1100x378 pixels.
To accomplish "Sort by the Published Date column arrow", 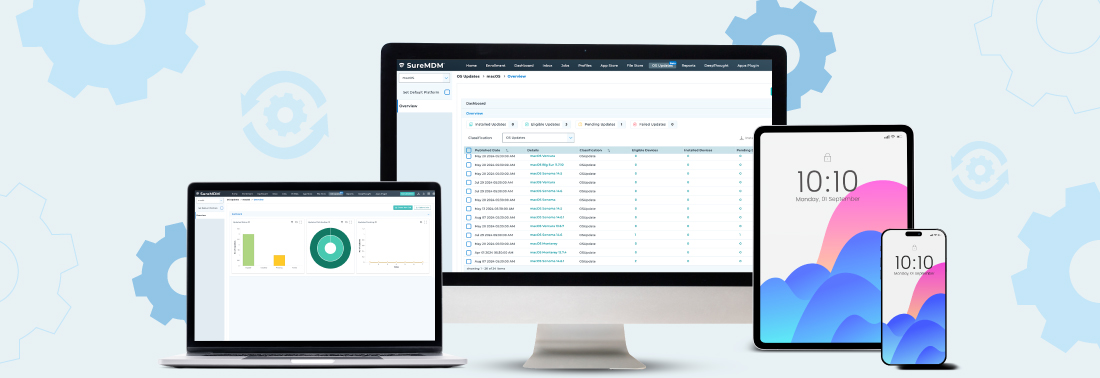I will tap(507, 150).
